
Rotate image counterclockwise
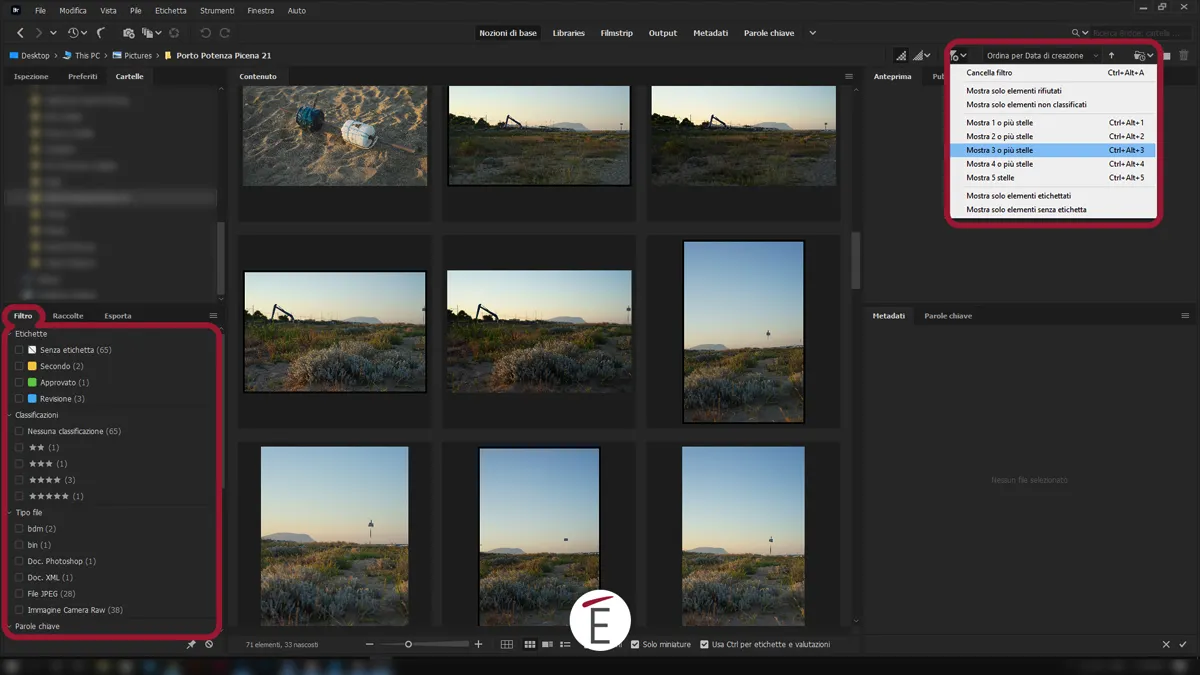tap(205, 32)
